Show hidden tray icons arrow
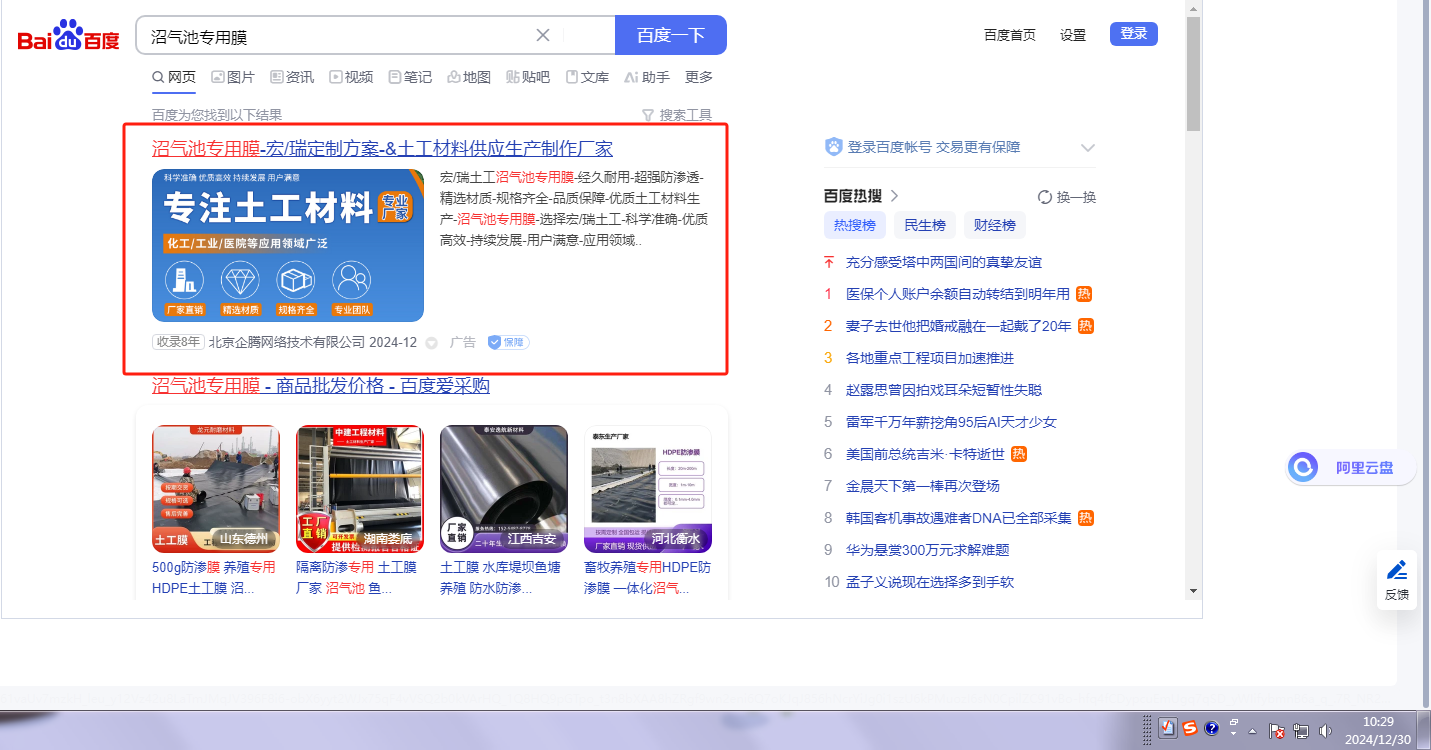The image size is (1431, 750). [x=1252, y=731]
